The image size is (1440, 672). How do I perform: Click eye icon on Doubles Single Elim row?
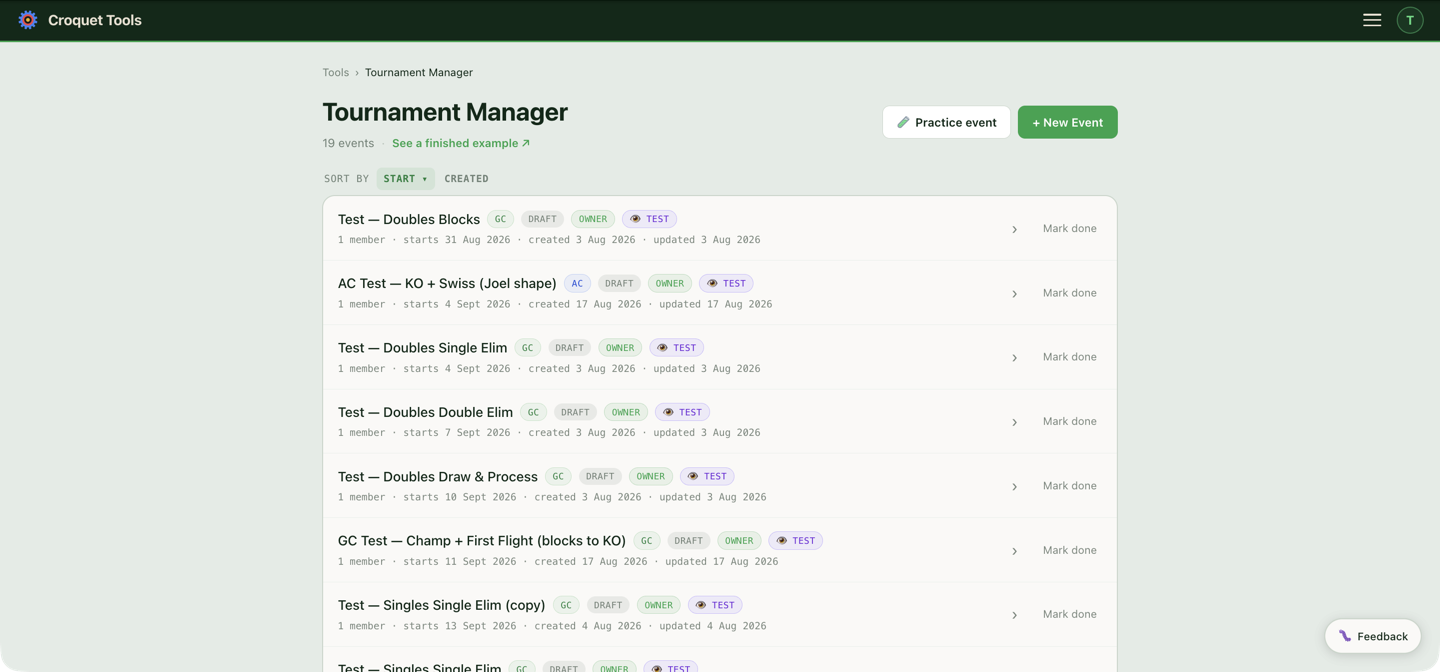[x=662, y=348]
